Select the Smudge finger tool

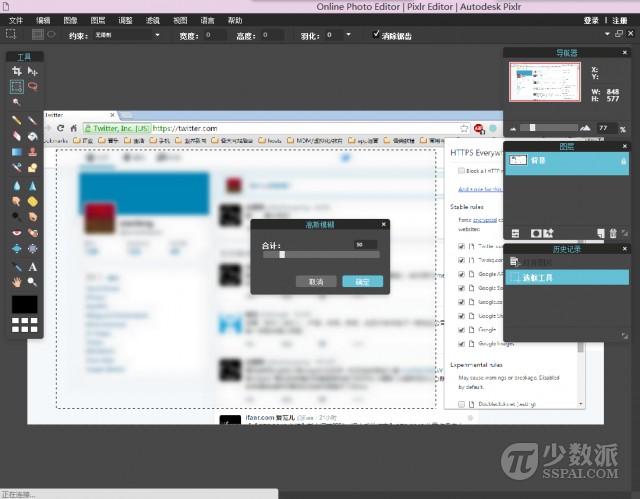click(x=16, y=201)
